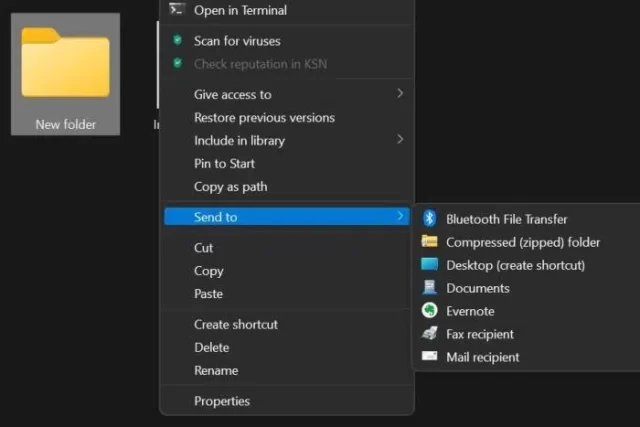This screenshot has height=427, width=640.
Task: Select Rename in the context menu
Action: tap(216, 370)
